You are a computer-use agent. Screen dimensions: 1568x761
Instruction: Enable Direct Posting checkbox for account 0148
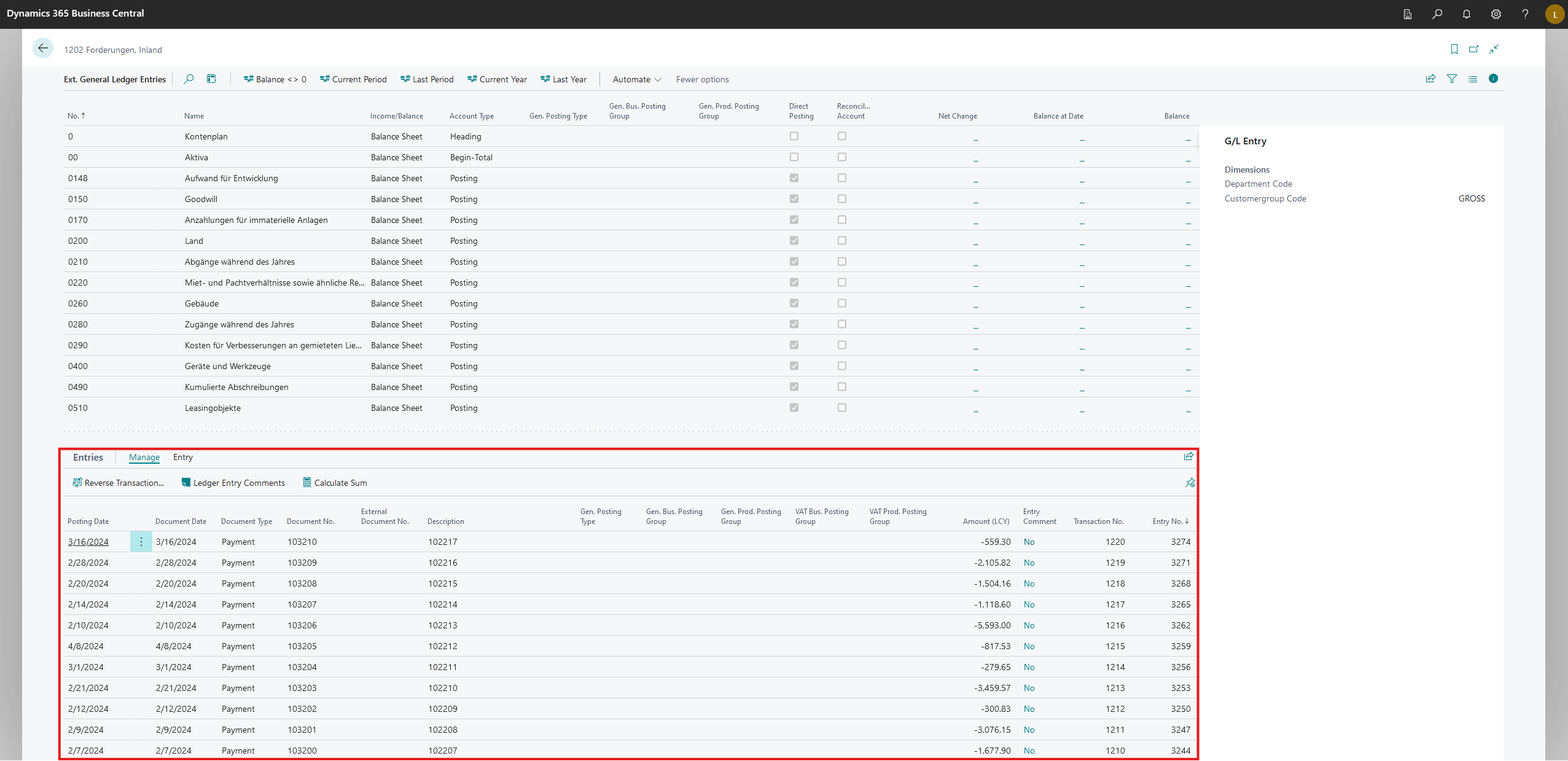794,178
